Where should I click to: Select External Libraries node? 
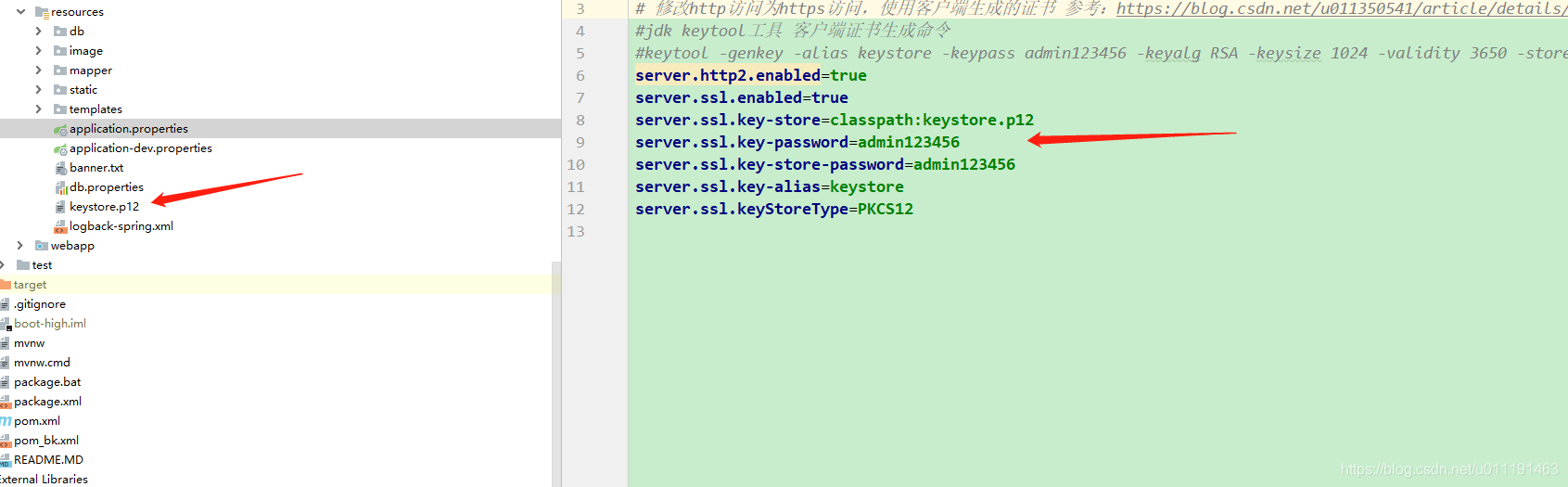coord(44,480)
